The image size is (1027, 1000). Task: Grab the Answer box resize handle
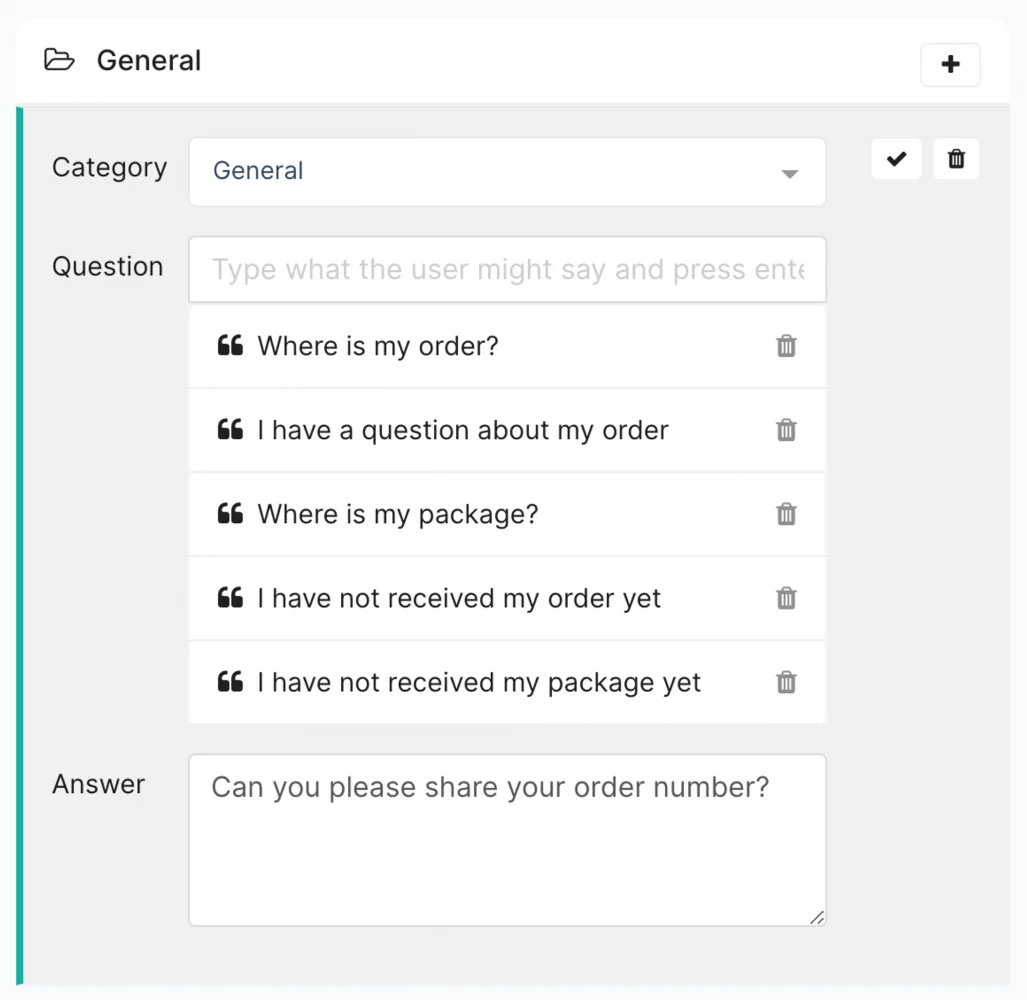point(817,917)
